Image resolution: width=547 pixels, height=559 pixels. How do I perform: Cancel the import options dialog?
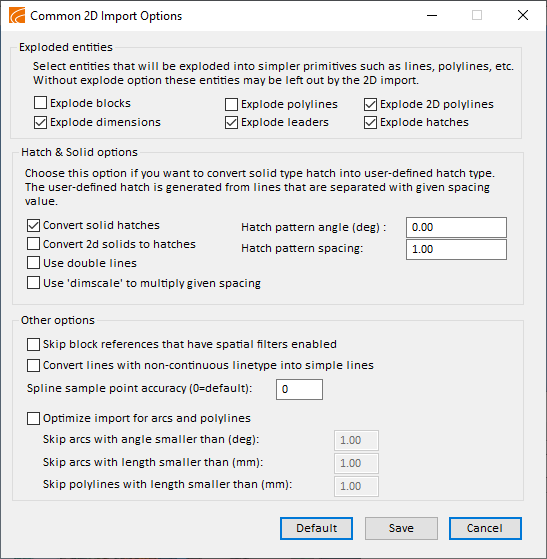(485, 528)
